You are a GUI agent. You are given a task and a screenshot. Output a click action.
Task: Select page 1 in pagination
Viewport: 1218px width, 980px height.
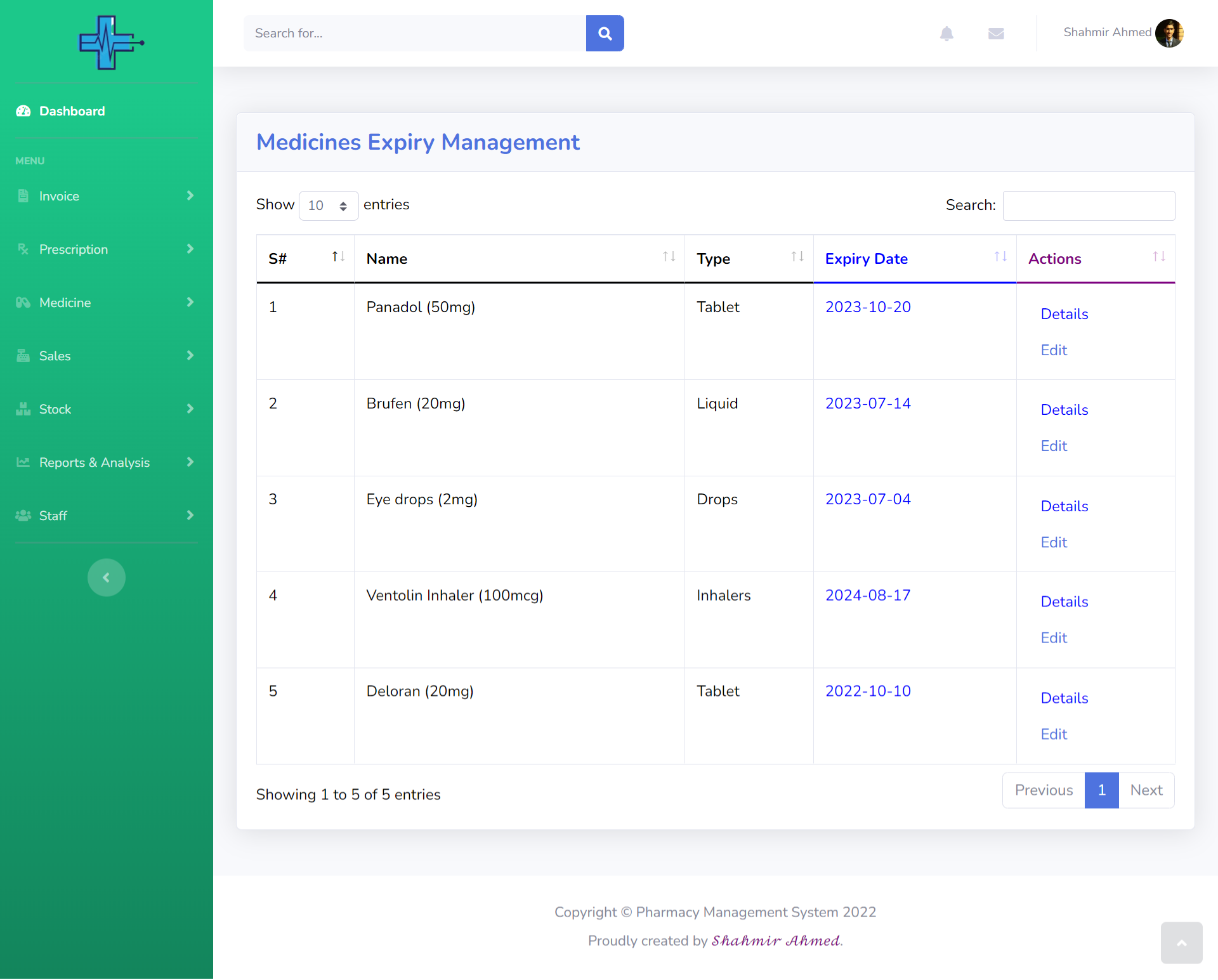pyautogui.click(x=1101, y=790)
